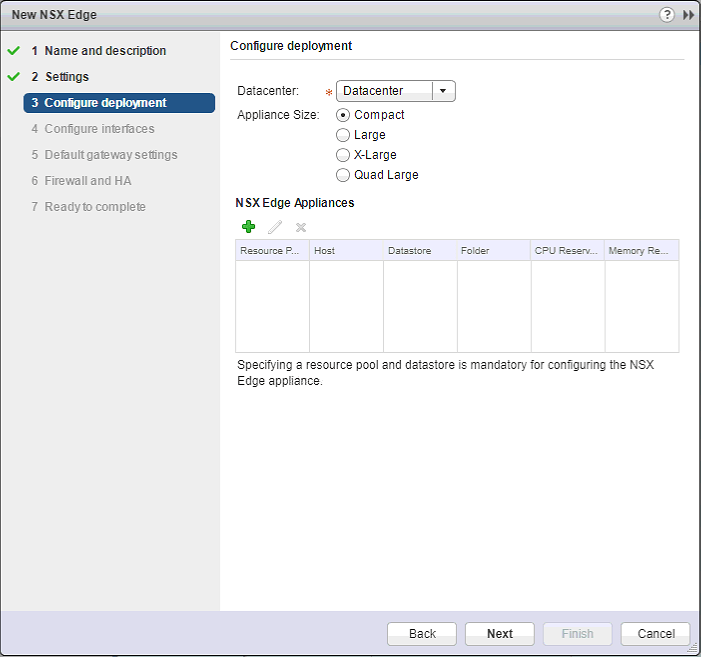Open the help question mark icon
701x657 pixels.
click(x=667, y=15)
